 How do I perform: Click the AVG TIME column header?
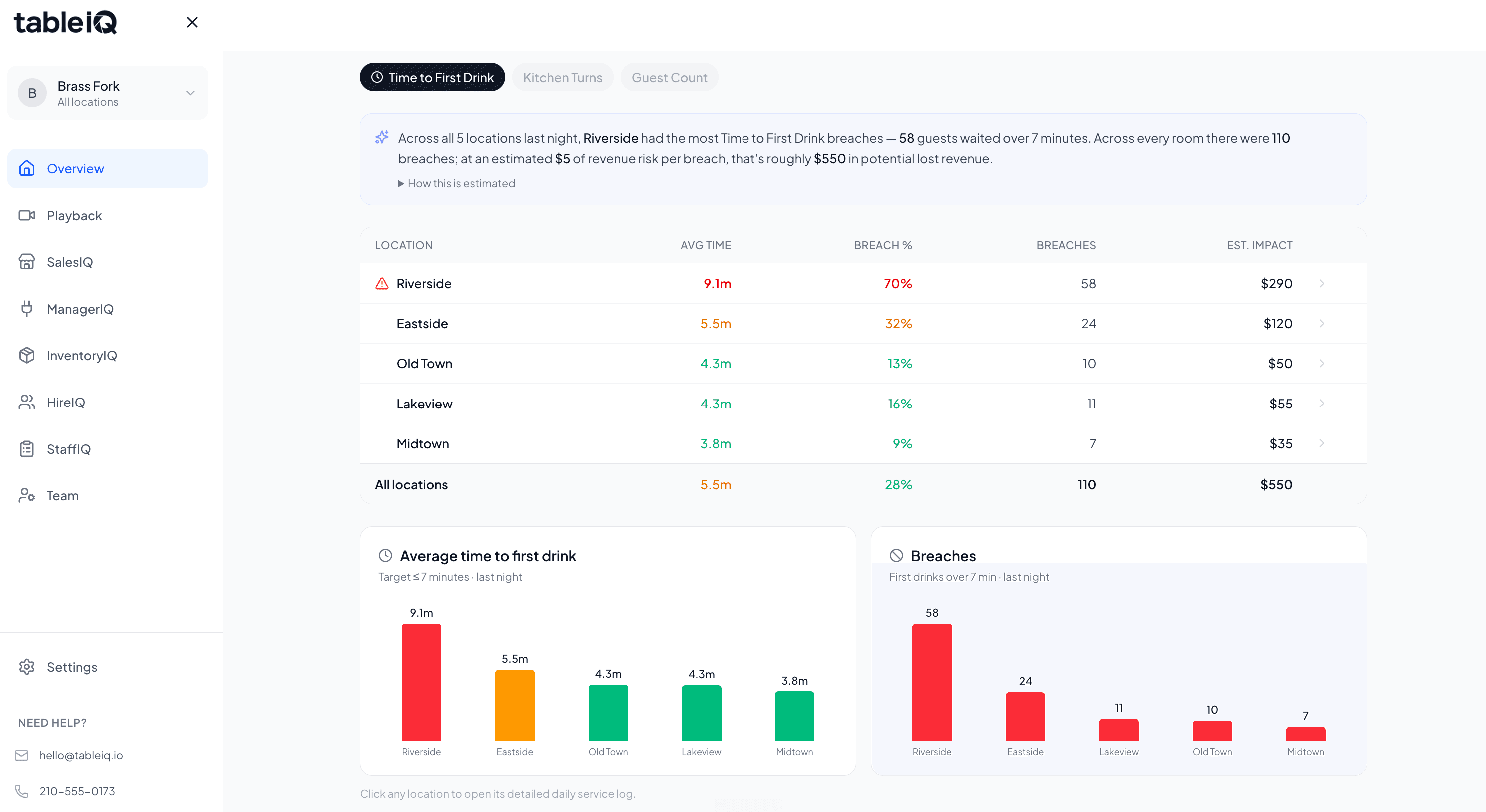(706, 245)
